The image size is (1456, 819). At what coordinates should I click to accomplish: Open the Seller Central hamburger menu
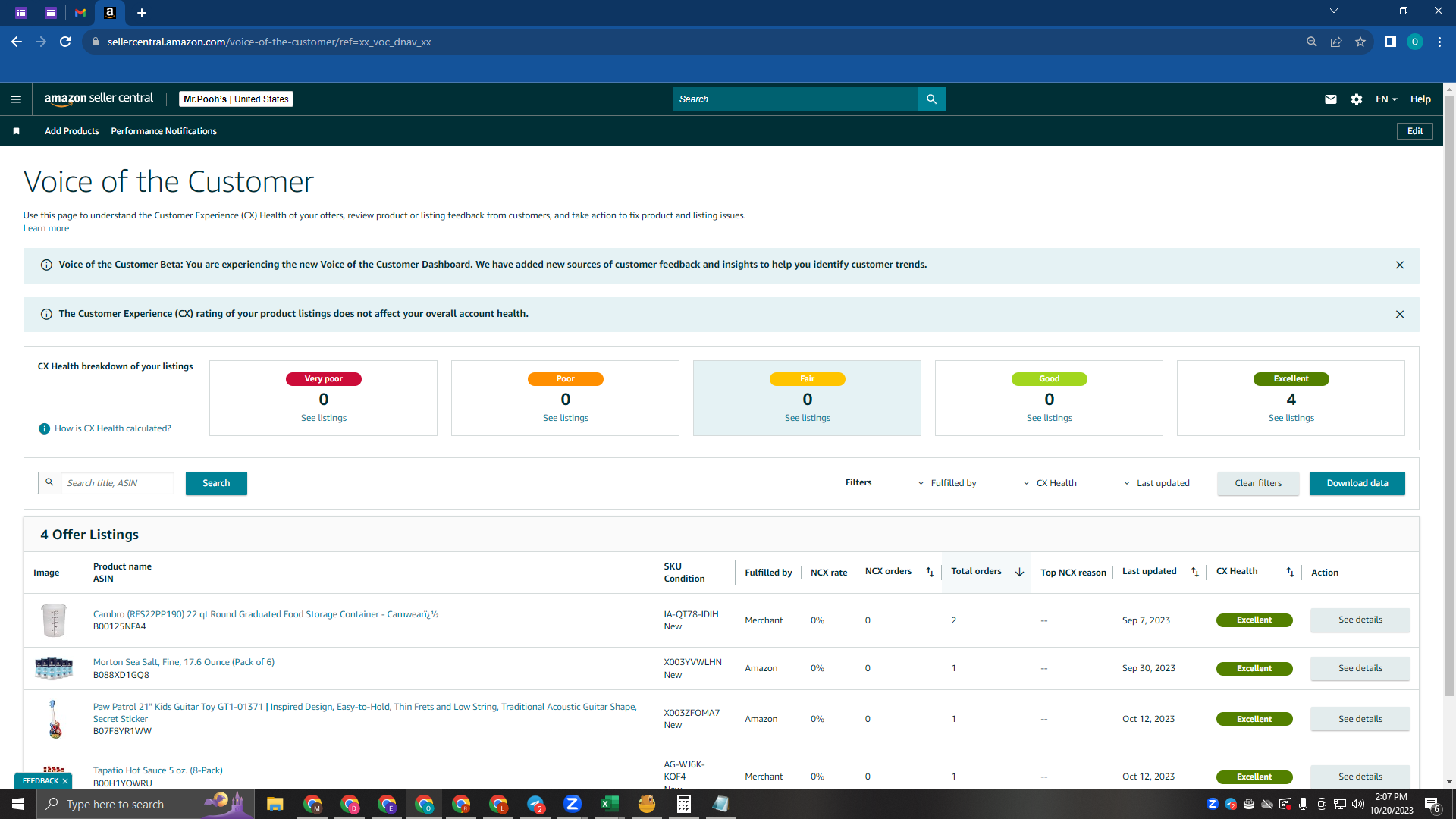pos(16,99)
